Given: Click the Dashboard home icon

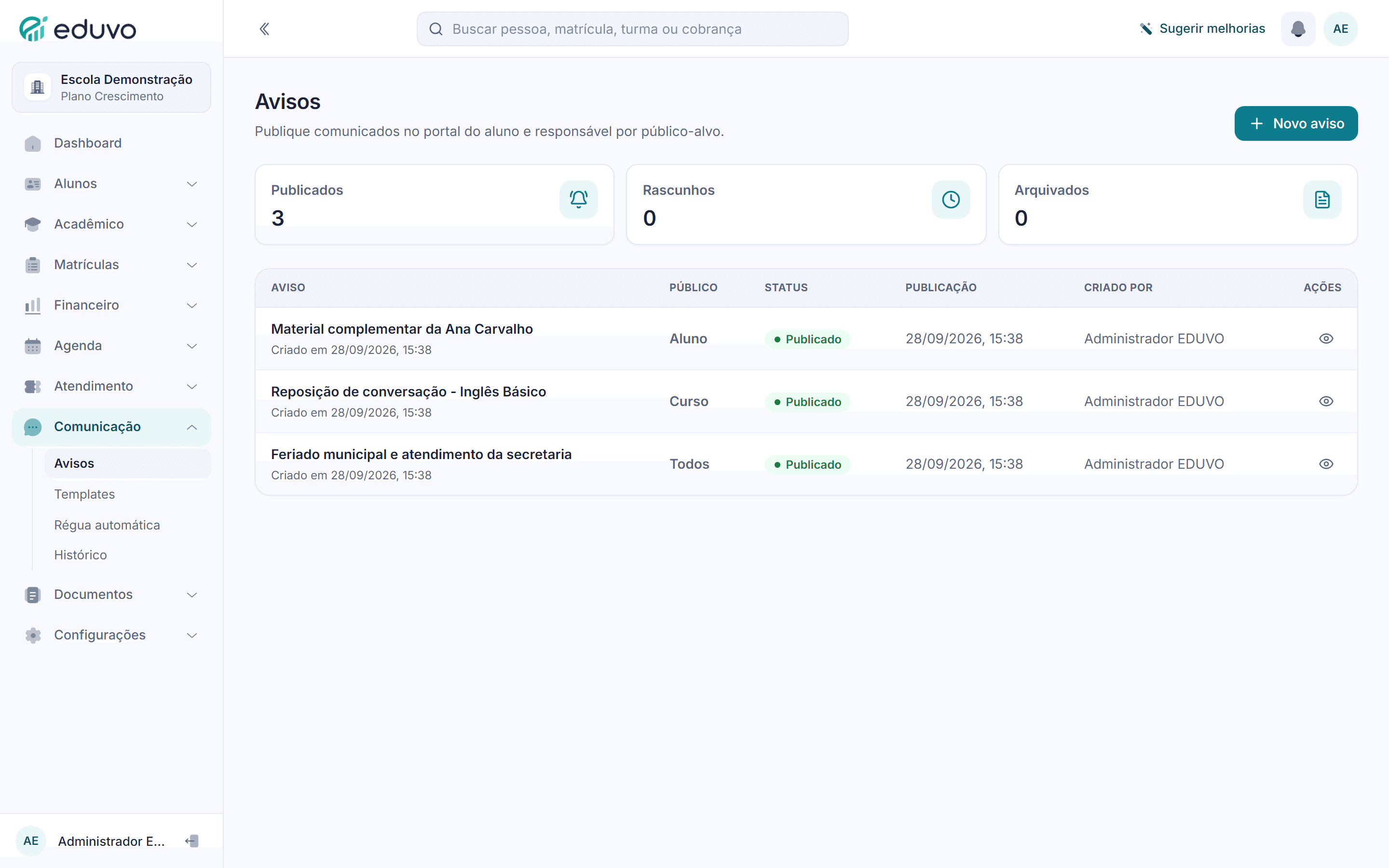Looking at the screenshot, I should [33, 143].
